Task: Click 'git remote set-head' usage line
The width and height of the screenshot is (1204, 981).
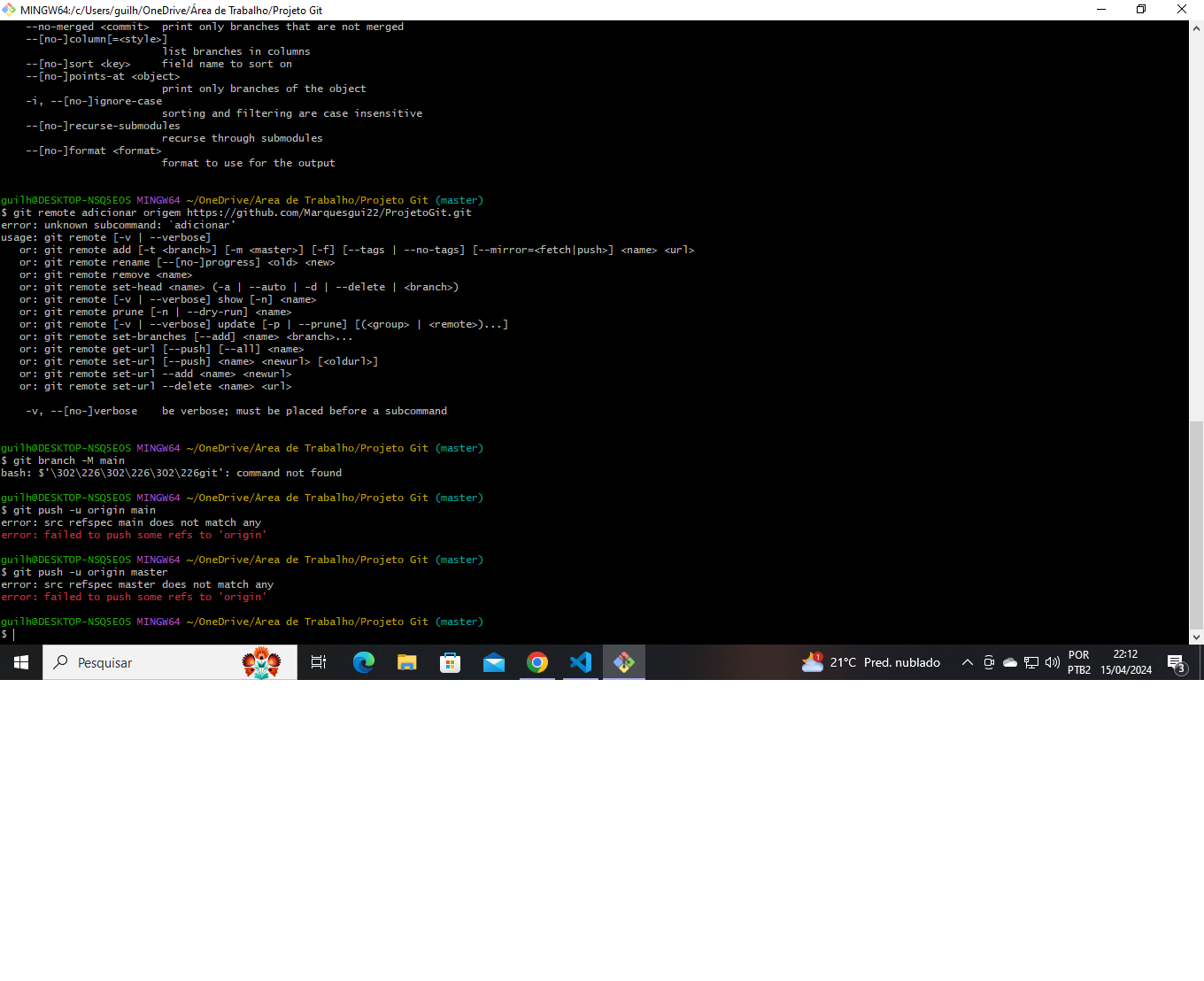Action: pyautogui.click(x=239, y=287)
